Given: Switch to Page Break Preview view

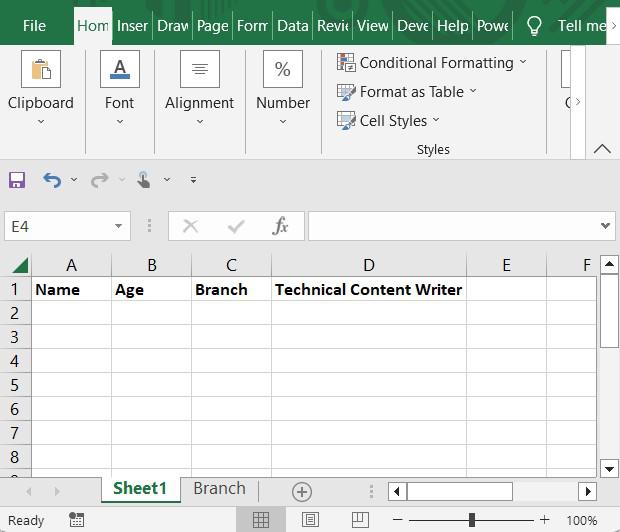Looking at the screenshot, I should [360, 520].
